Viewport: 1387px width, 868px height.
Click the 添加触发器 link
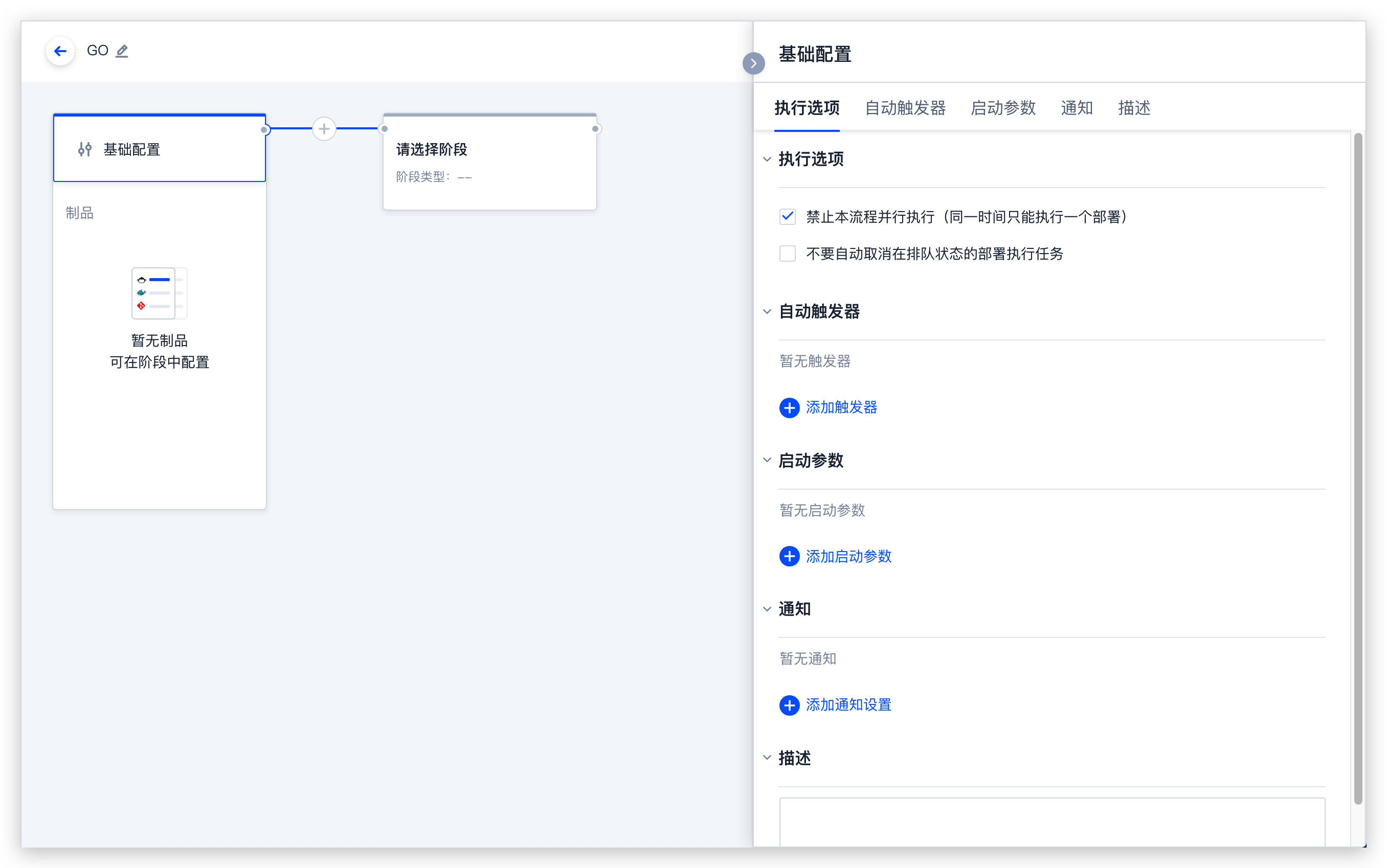click(x=841, y=407)
